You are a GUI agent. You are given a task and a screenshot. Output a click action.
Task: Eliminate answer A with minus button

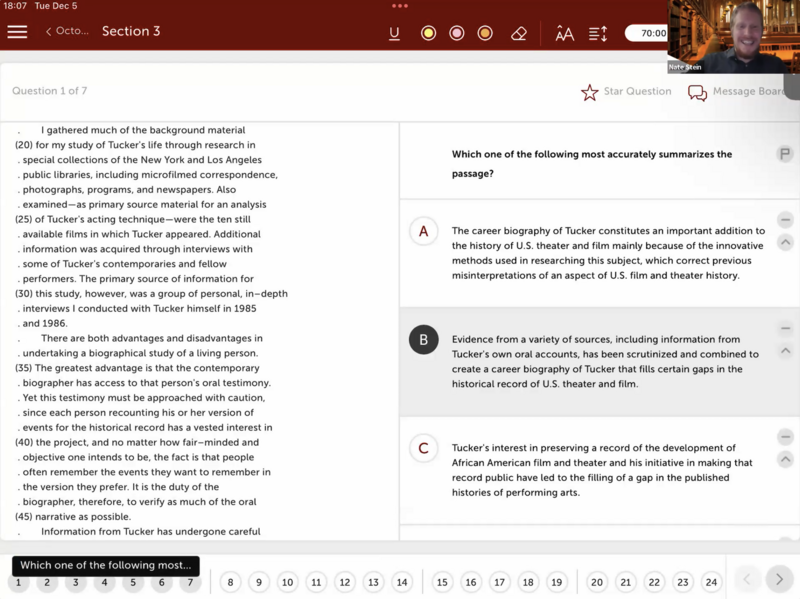[x=785, y=220]
